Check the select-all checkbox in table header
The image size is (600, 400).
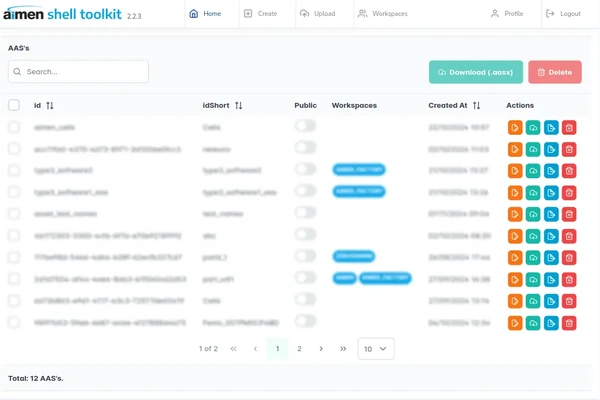click(x=14, y=105)
